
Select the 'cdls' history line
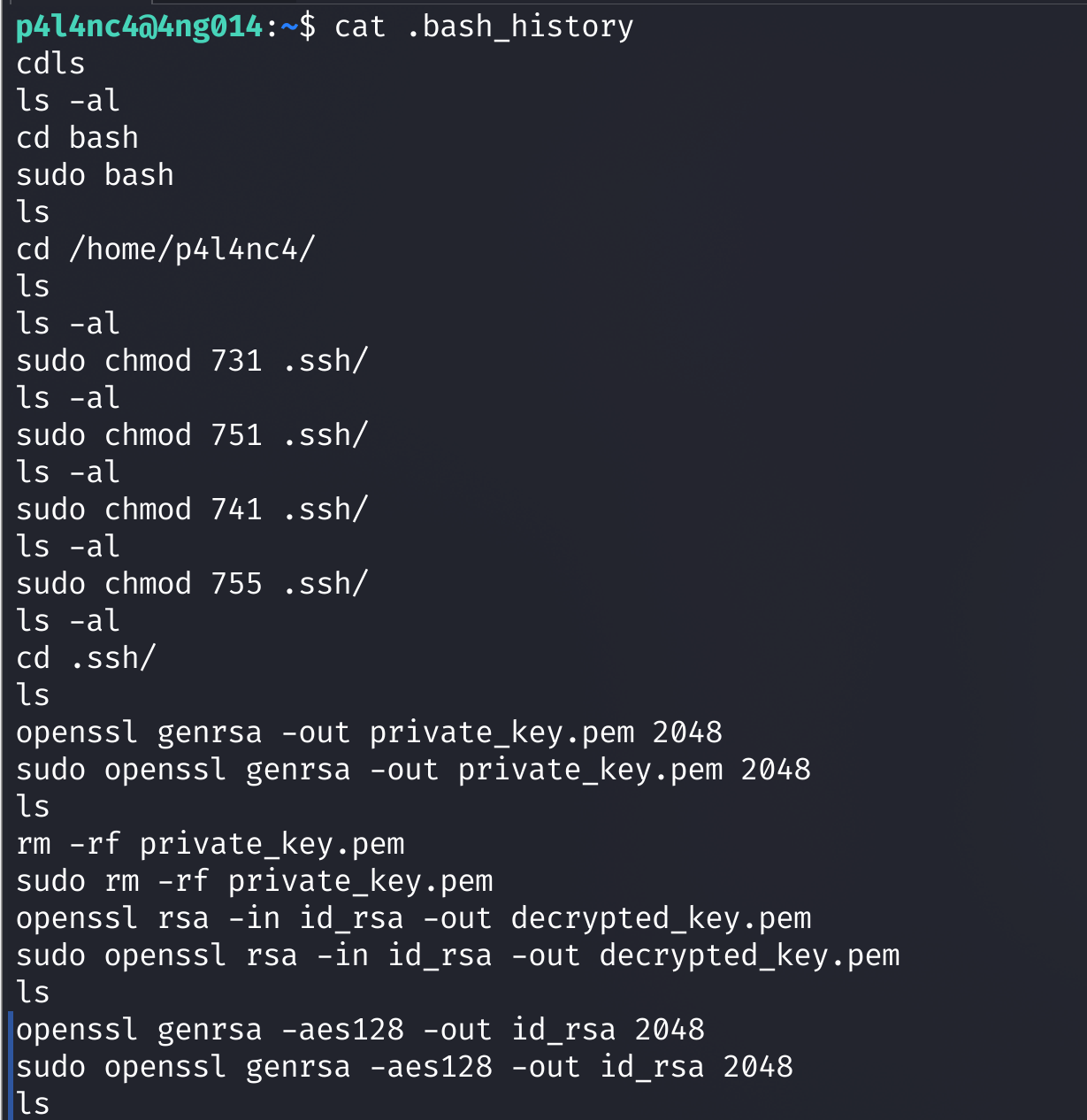[50, 64]
